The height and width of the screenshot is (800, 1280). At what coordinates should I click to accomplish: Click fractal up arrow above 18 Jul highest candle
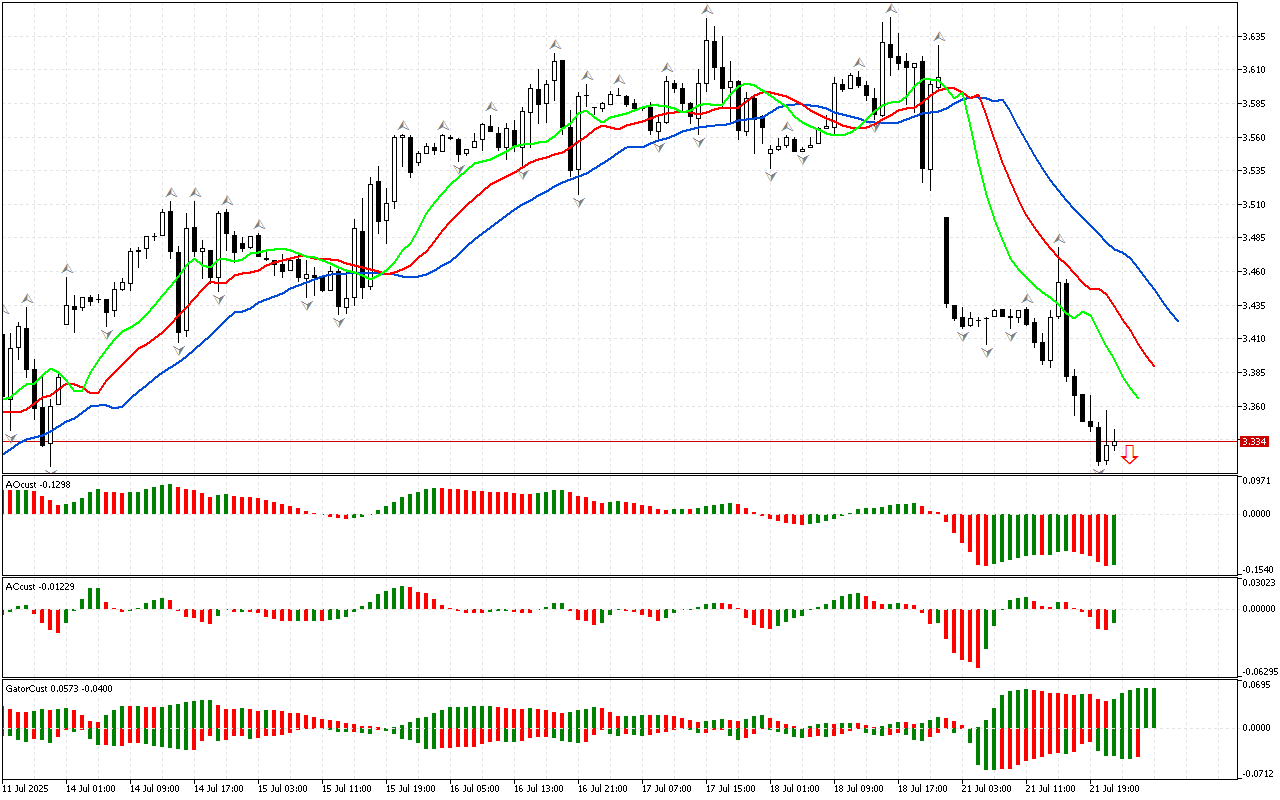[x=890, y=9]
